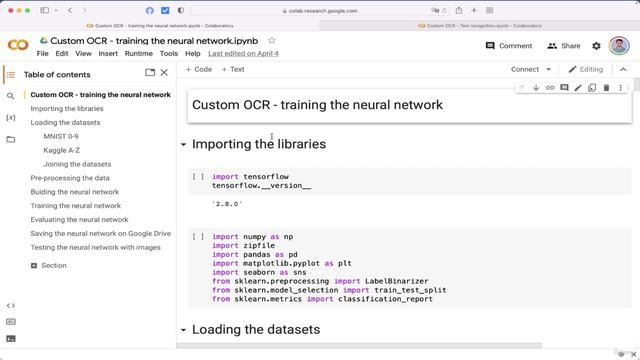Add a new Text cell
This screenshot has height=360, width=640.
[x=233, y=69]
